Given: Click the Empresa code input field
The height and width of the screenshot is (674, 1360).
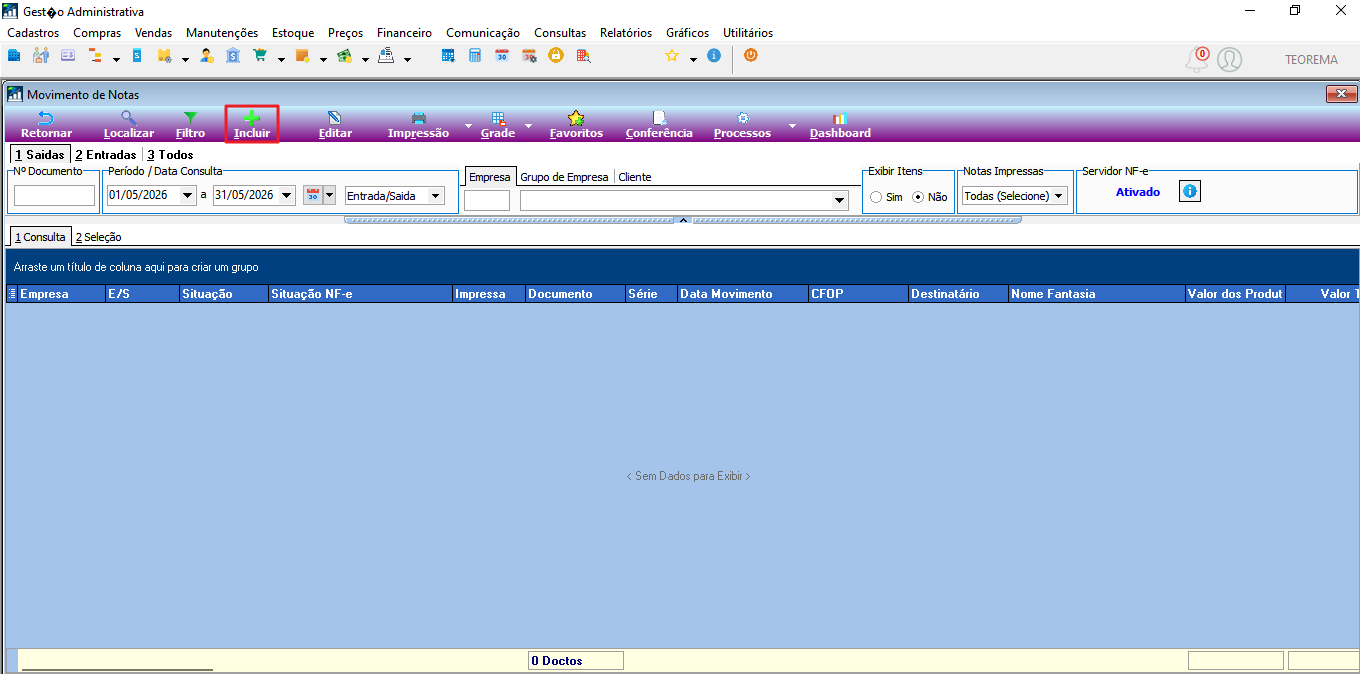Looking at the screenshot, I should click(x=487, y=201).
